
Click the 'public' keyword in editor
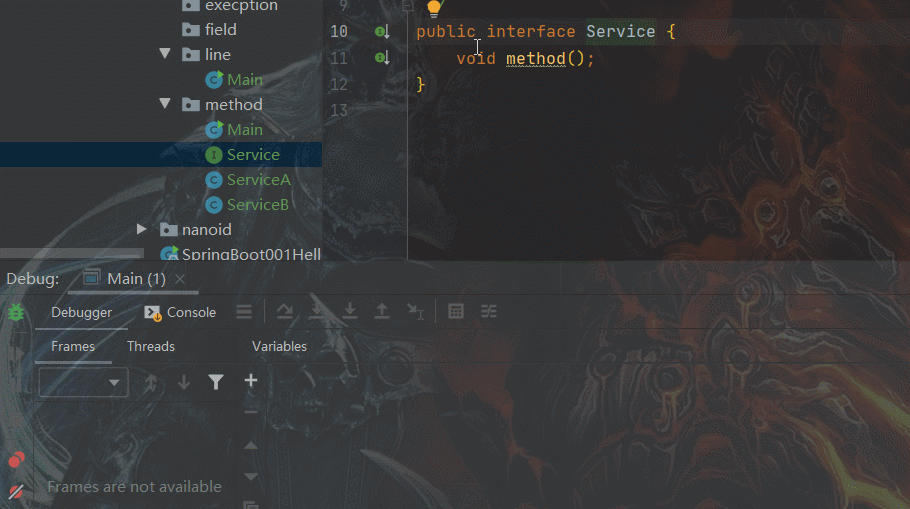(446, 31)
